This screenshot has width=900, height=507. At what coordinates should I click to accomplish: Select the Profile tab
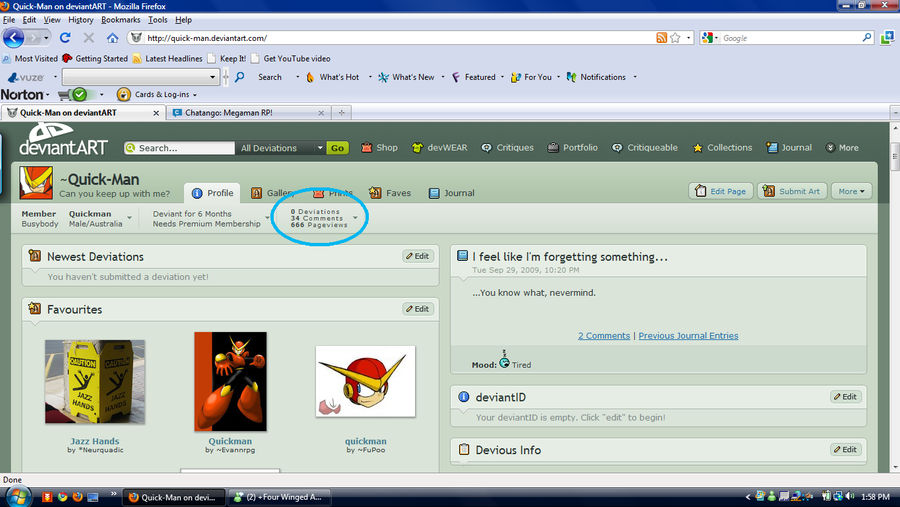pyautogui.click(x=213, y=193)
